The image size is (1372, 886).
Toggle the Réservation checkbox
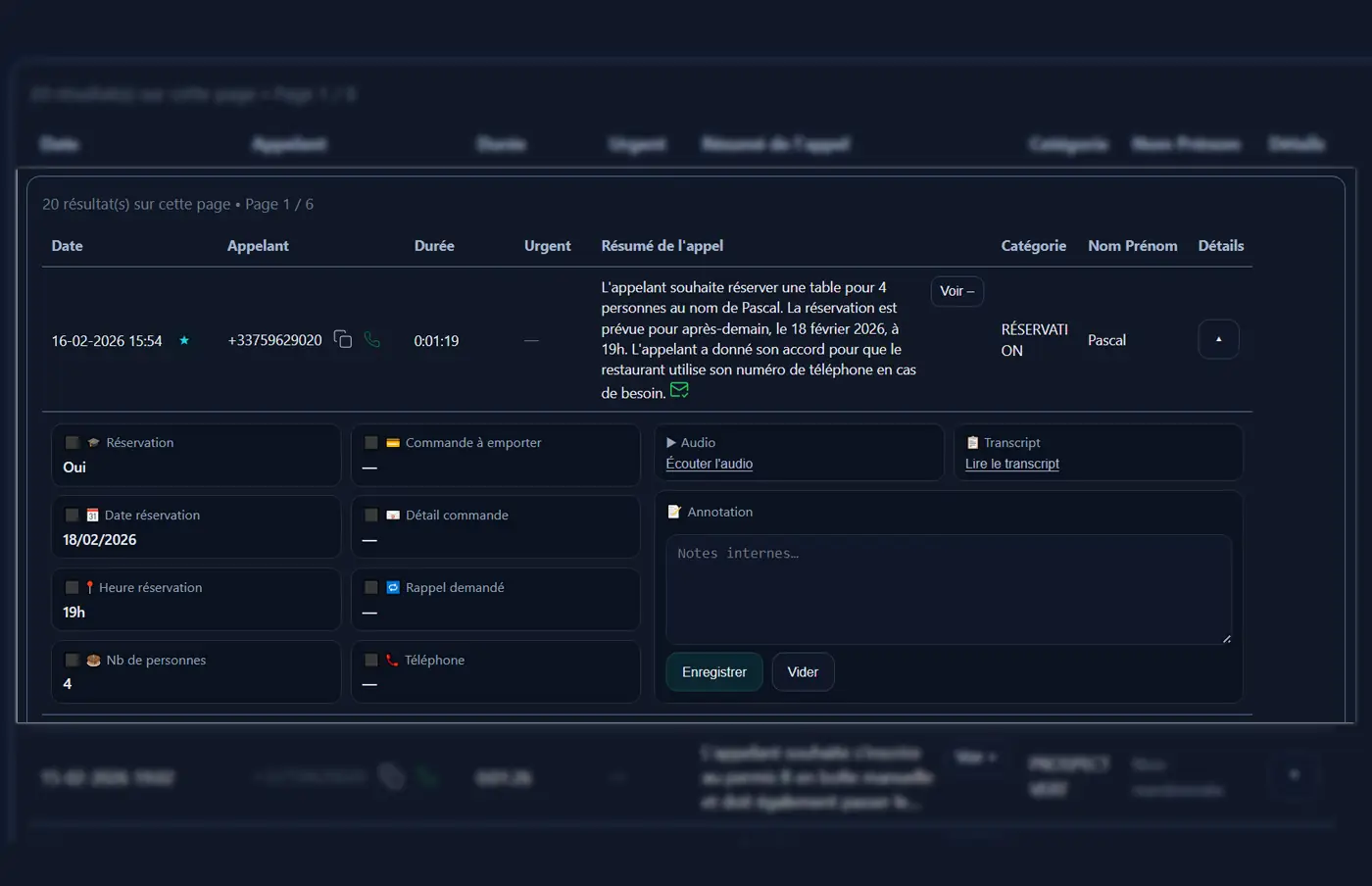click(x=72, y=443)
